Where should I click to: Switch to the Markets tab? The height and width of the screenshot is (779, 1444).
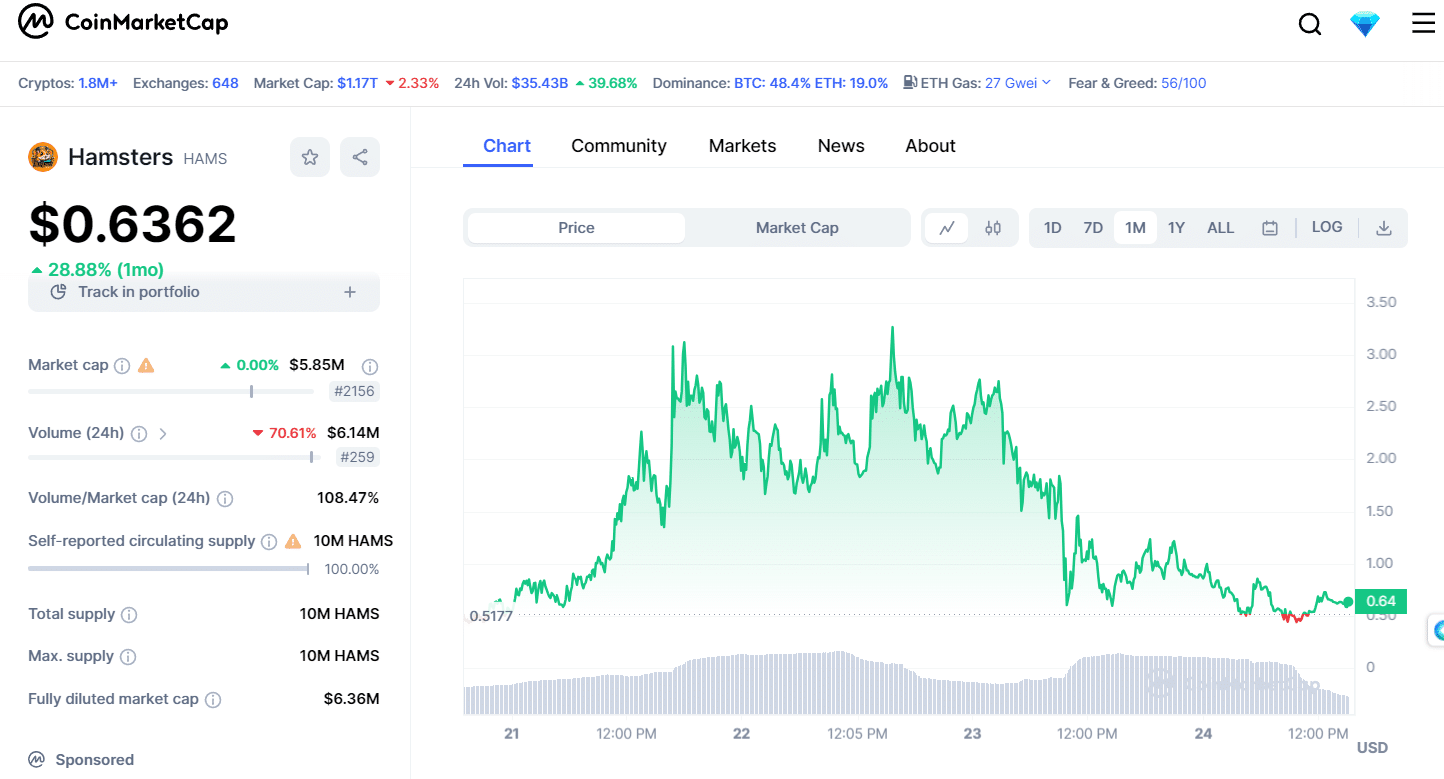click(x=742, y=146)
